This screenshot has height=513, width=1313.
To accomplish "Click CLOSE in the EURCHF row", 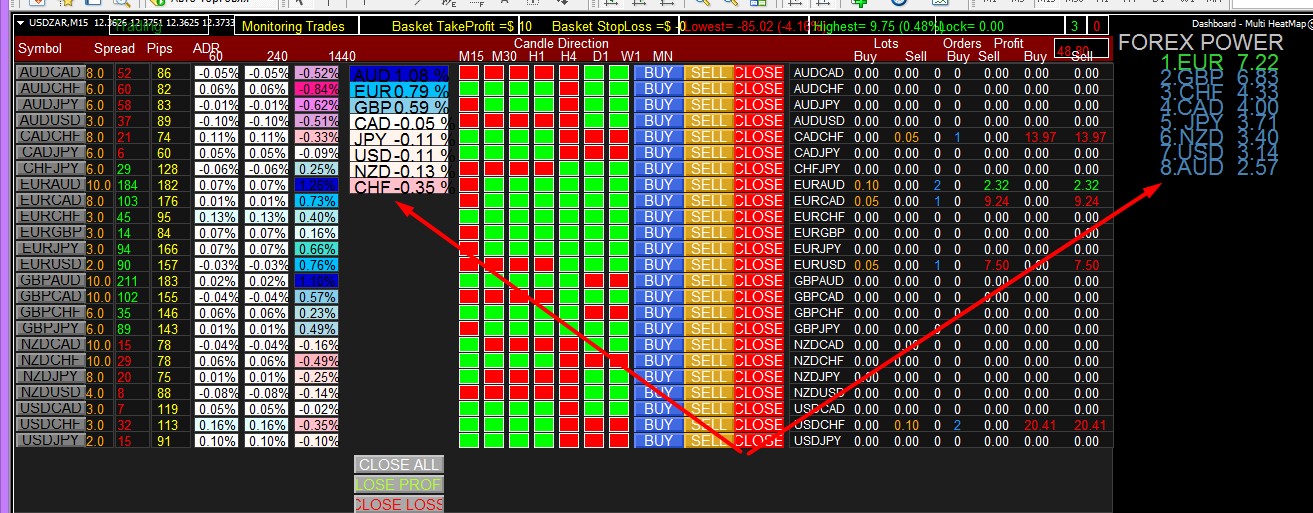I will coord(759,217).
